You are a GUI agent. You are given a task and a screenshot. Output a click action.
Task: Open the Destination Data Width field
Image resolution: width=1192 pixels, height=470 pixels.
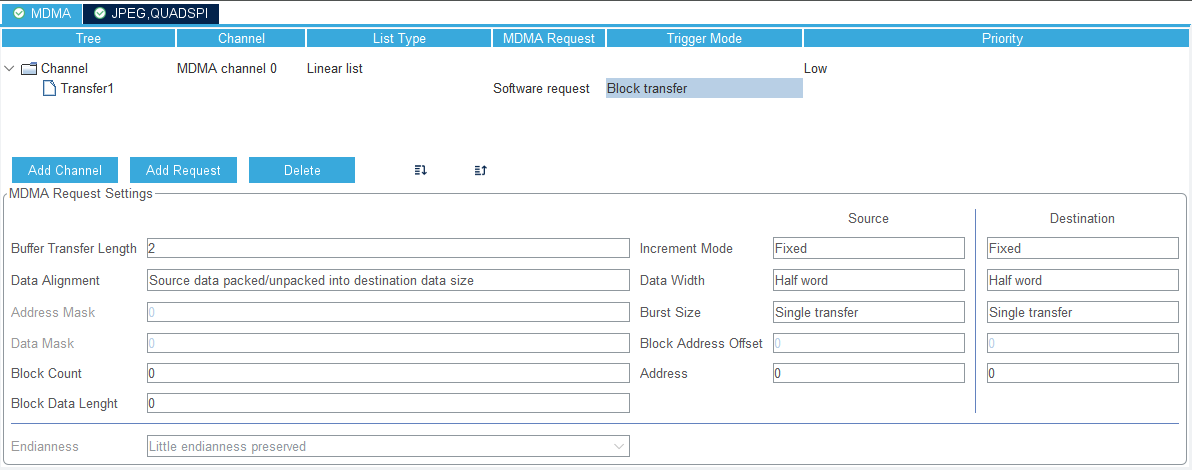[x=1083, y=280]
